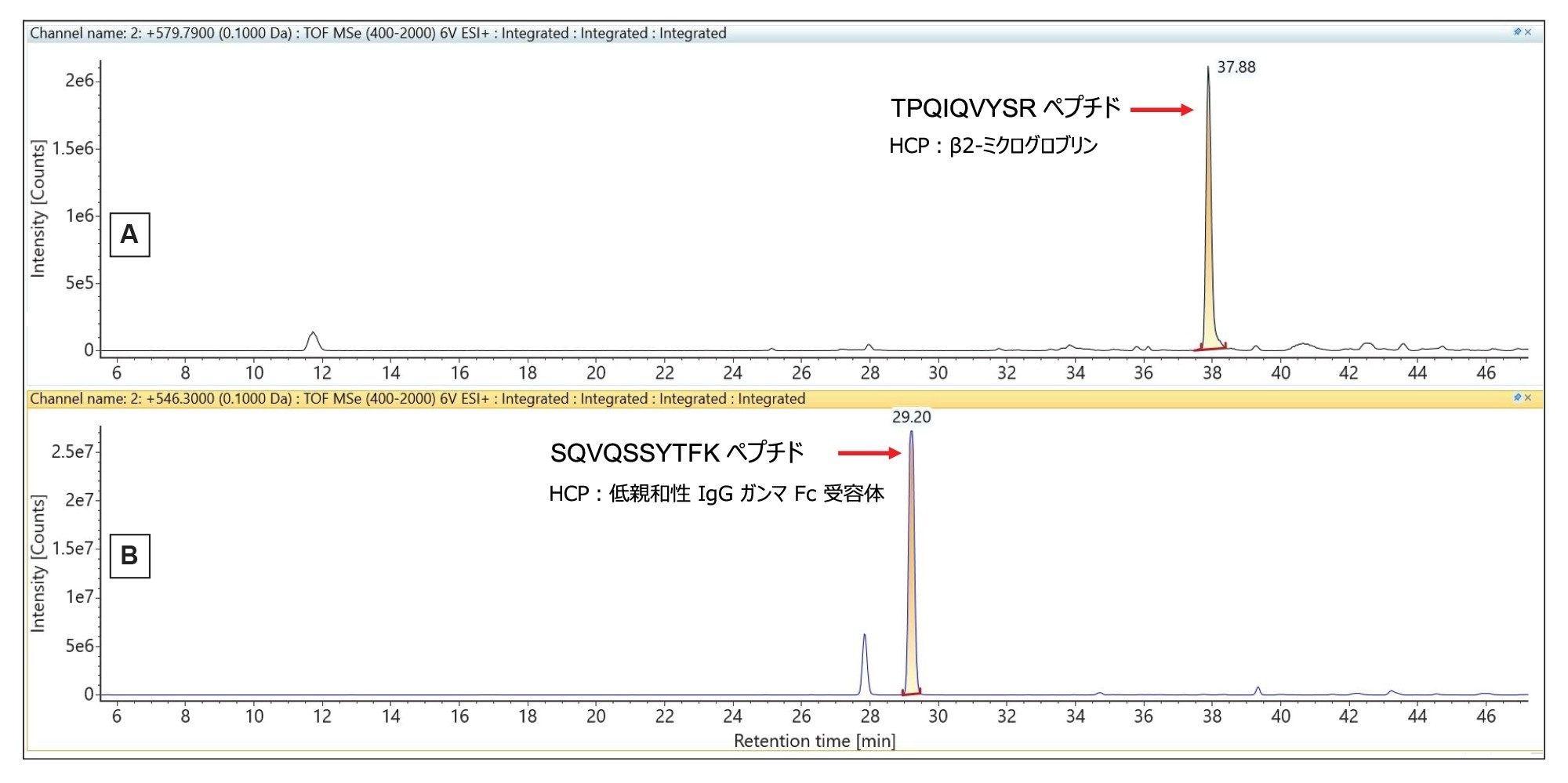Image resolution: width=1568 pixels, height=783 pixels.
Task: Click the 29.20 retention time peak label
Action: pos(911,417)
